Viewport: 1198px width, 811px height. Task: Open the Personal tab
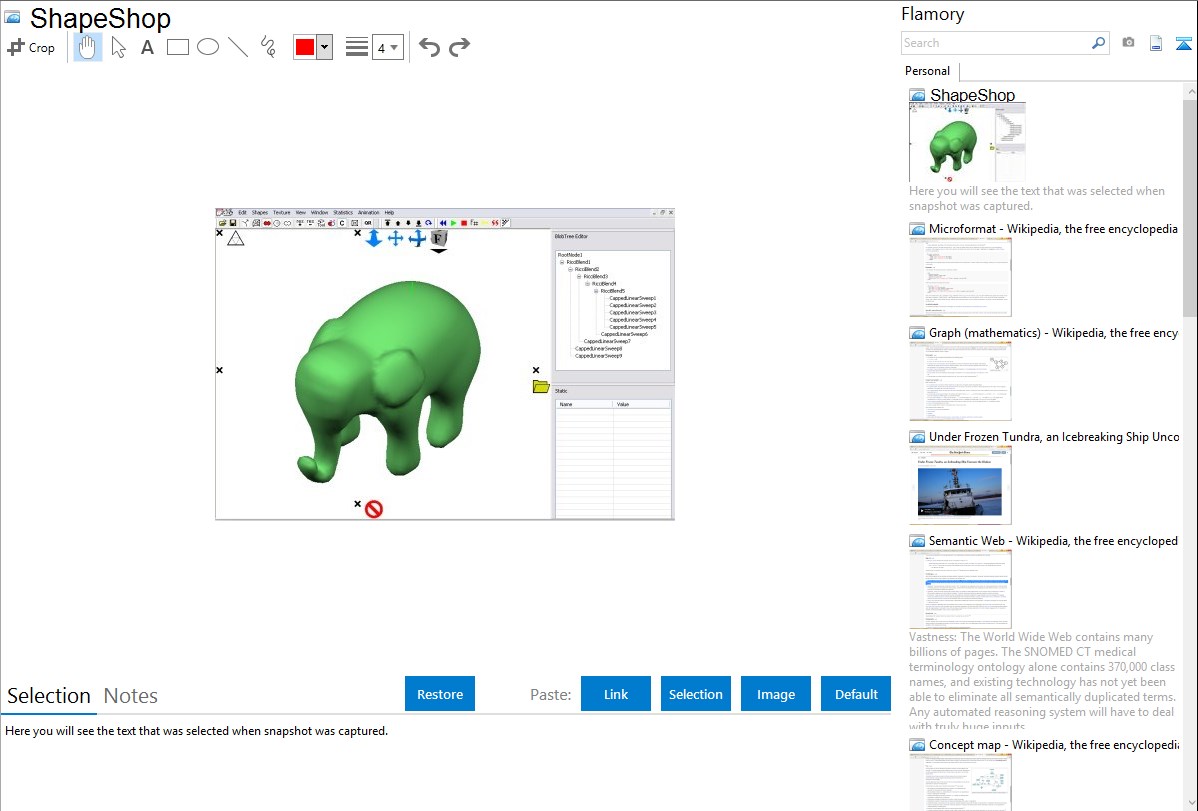click(928, 71)
